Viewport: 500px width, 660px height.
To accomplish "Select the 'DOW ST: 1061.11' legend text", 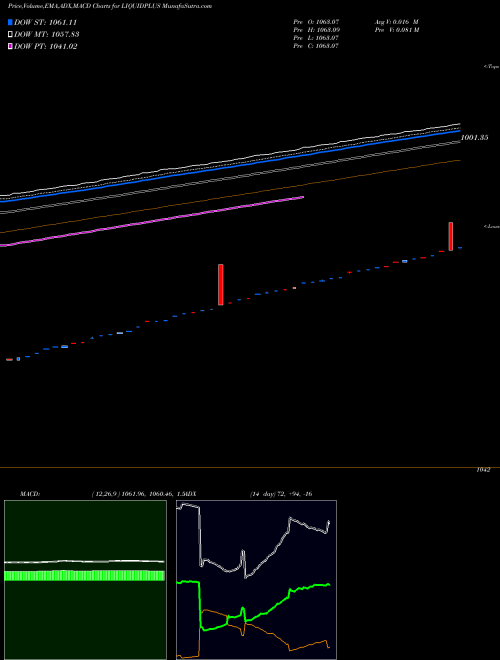I will click(45, 22).
